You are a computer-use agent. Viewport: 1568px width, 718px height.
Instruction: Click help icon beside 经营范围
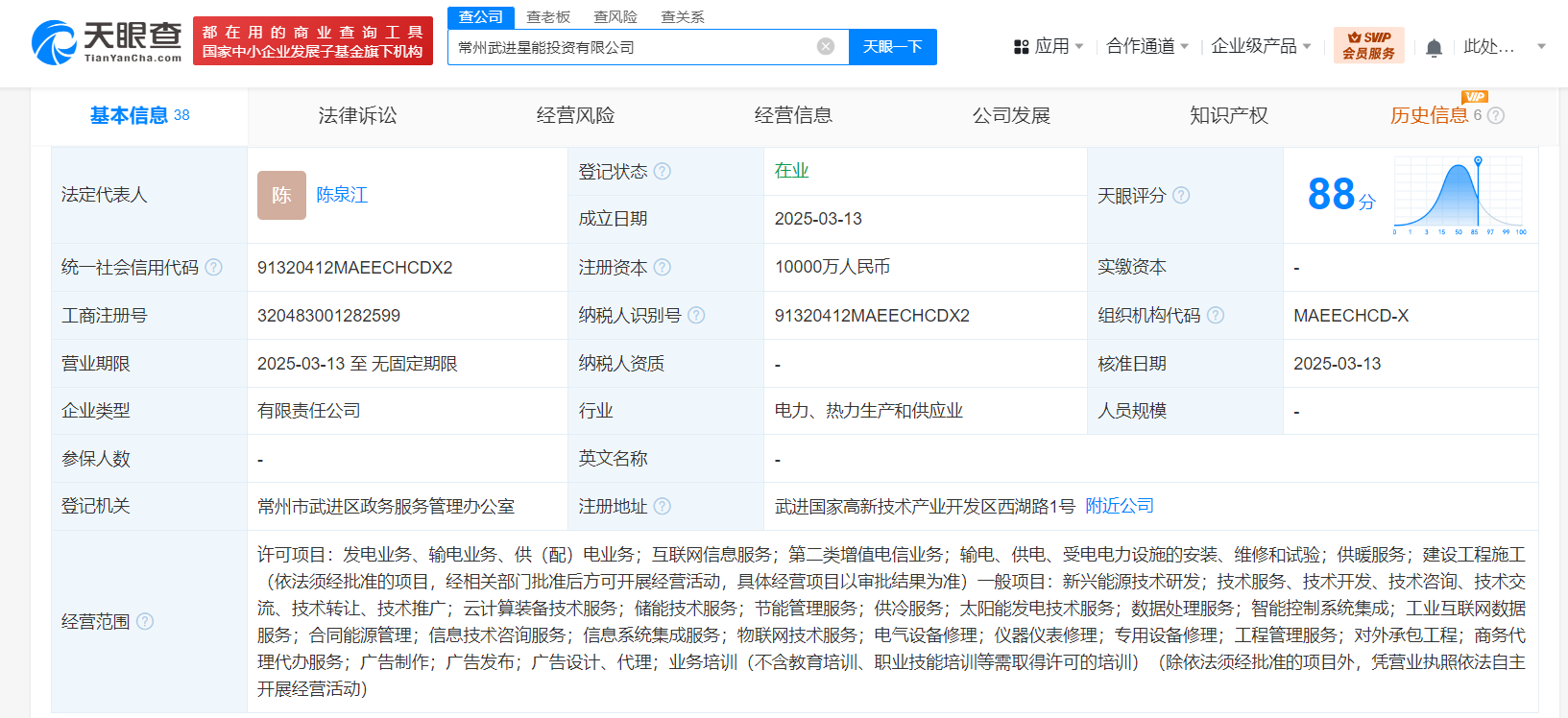[145, 622]
